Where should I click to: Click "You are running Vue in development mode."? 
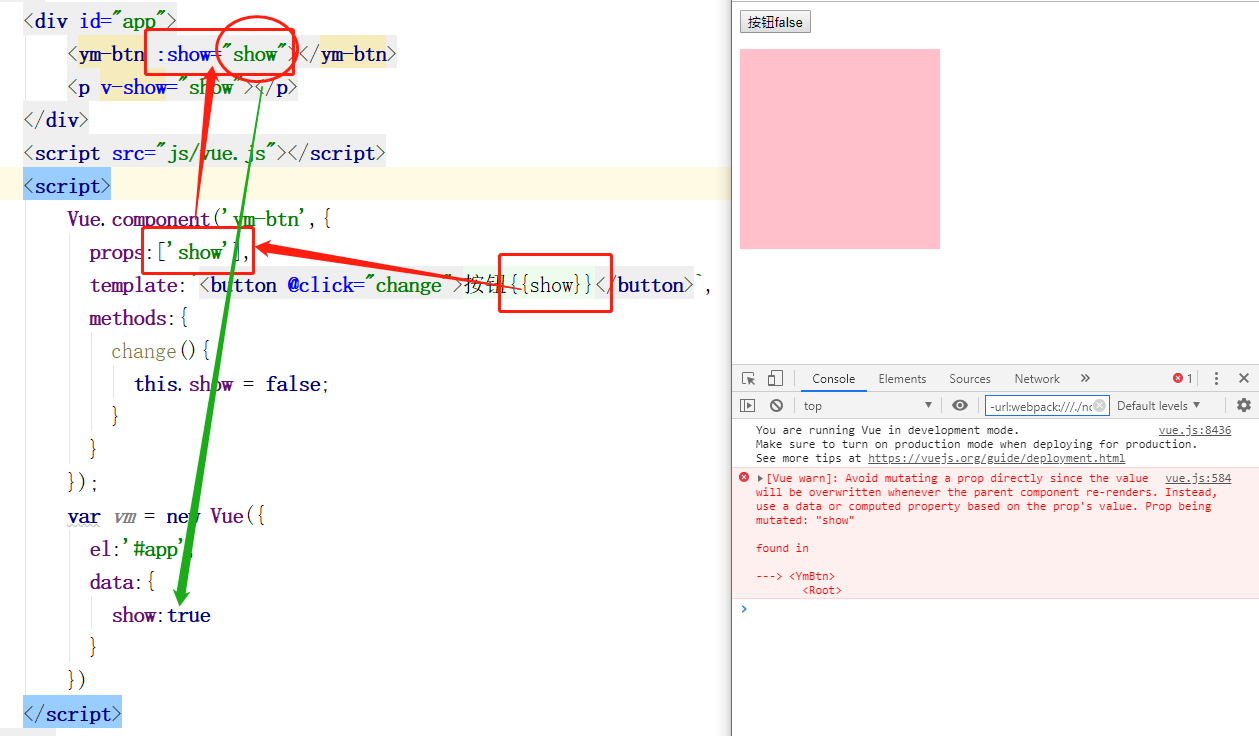coord(887,430)
